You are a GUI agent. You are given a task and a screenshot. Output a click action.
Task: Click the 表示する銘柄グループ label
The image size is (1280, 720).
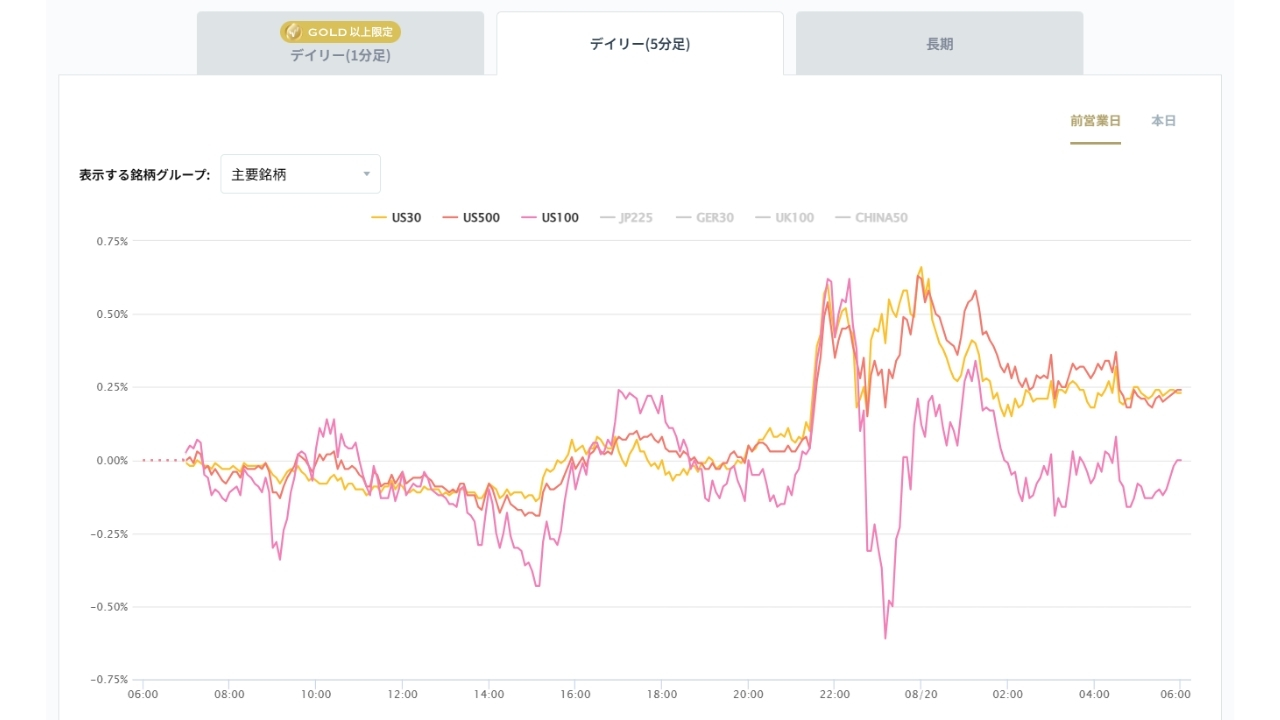click(x=144, y=175)
